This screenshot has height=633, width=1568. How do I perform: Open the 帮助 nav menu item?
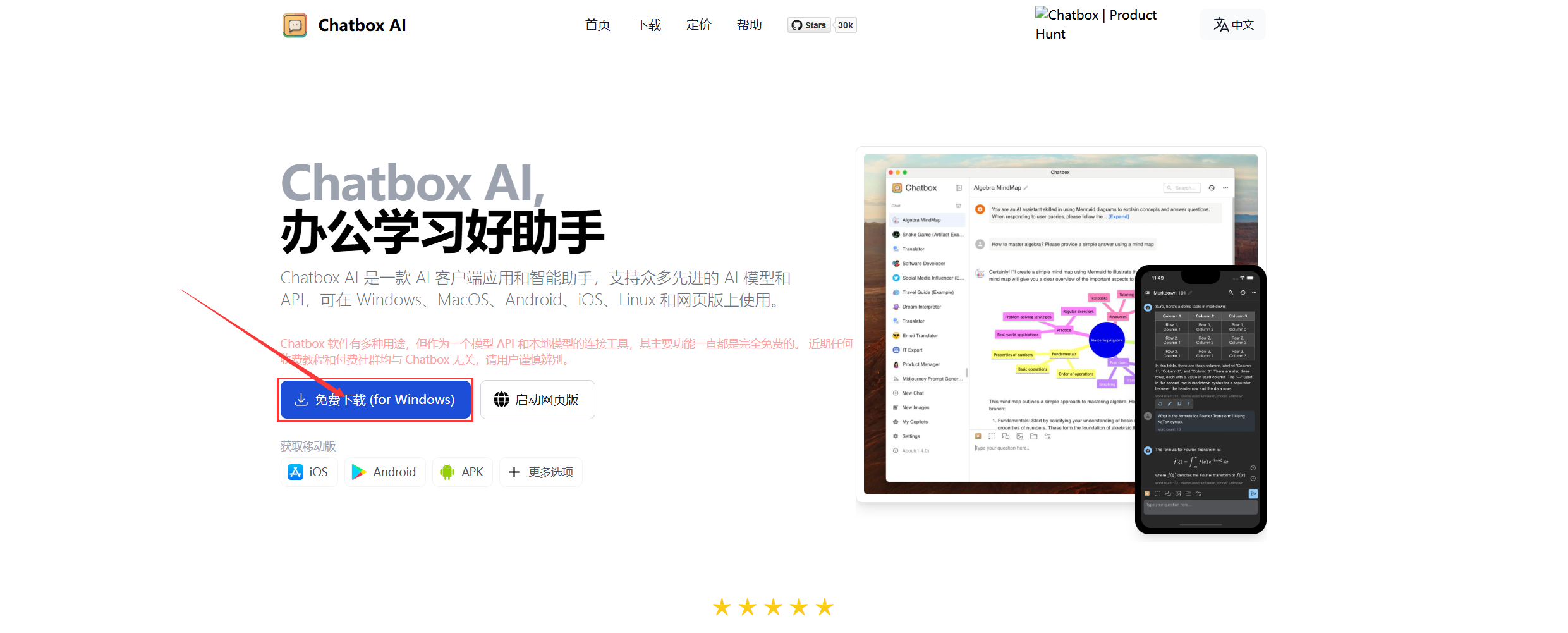click(749, 25)
